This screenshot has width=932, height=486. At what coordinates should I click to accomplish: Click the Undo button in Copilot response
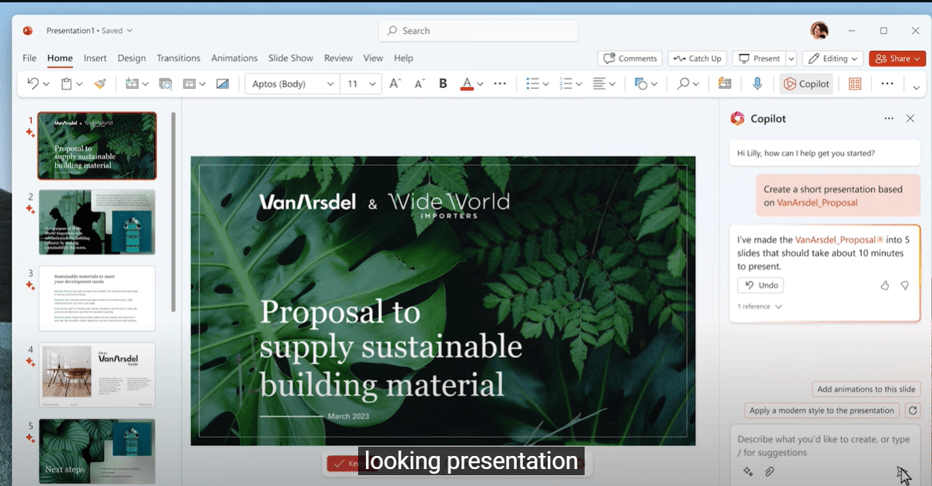(761, 285)
